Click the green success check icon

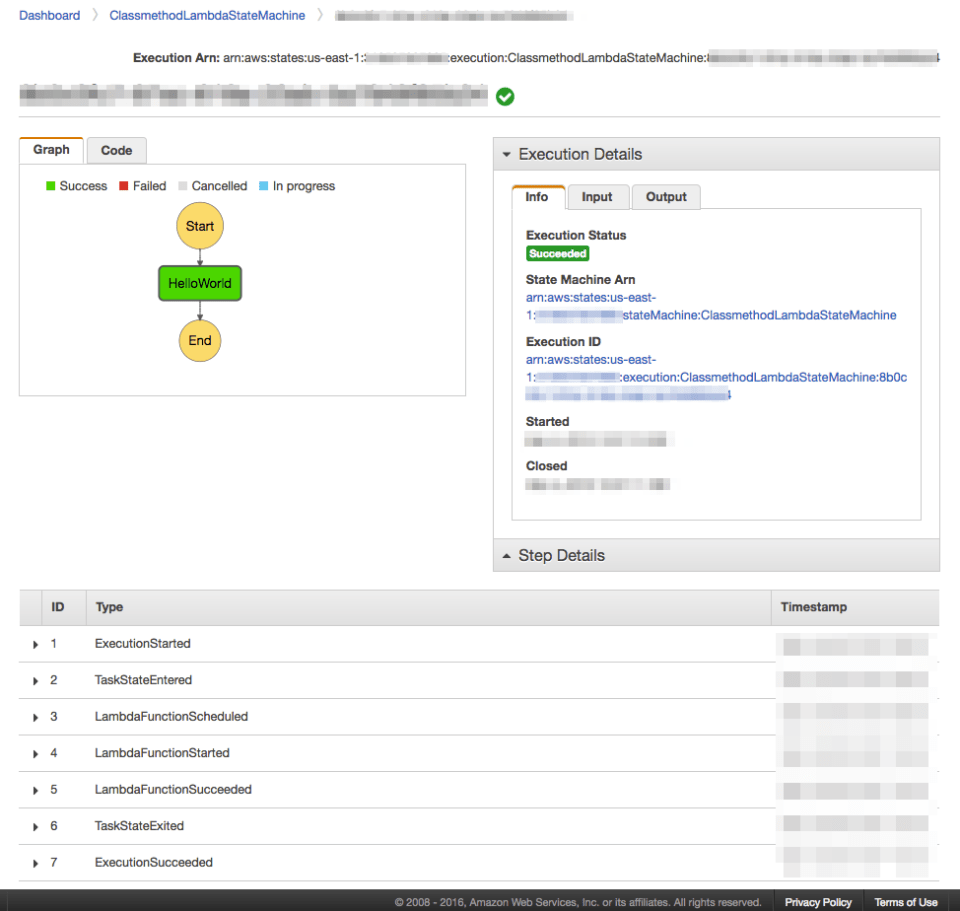[x=505, y=97]
